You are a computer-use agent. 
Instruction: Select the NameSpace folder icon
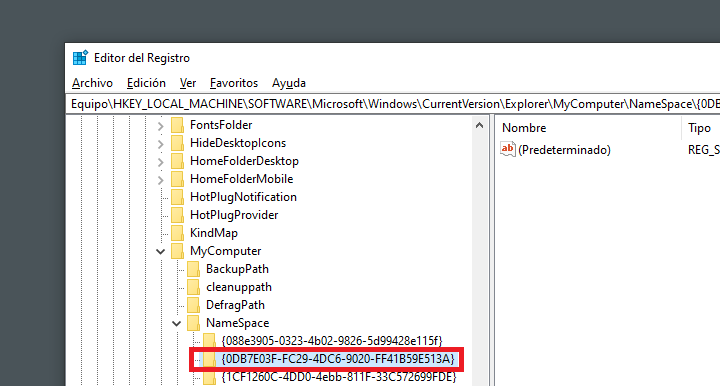coord(193,323)
